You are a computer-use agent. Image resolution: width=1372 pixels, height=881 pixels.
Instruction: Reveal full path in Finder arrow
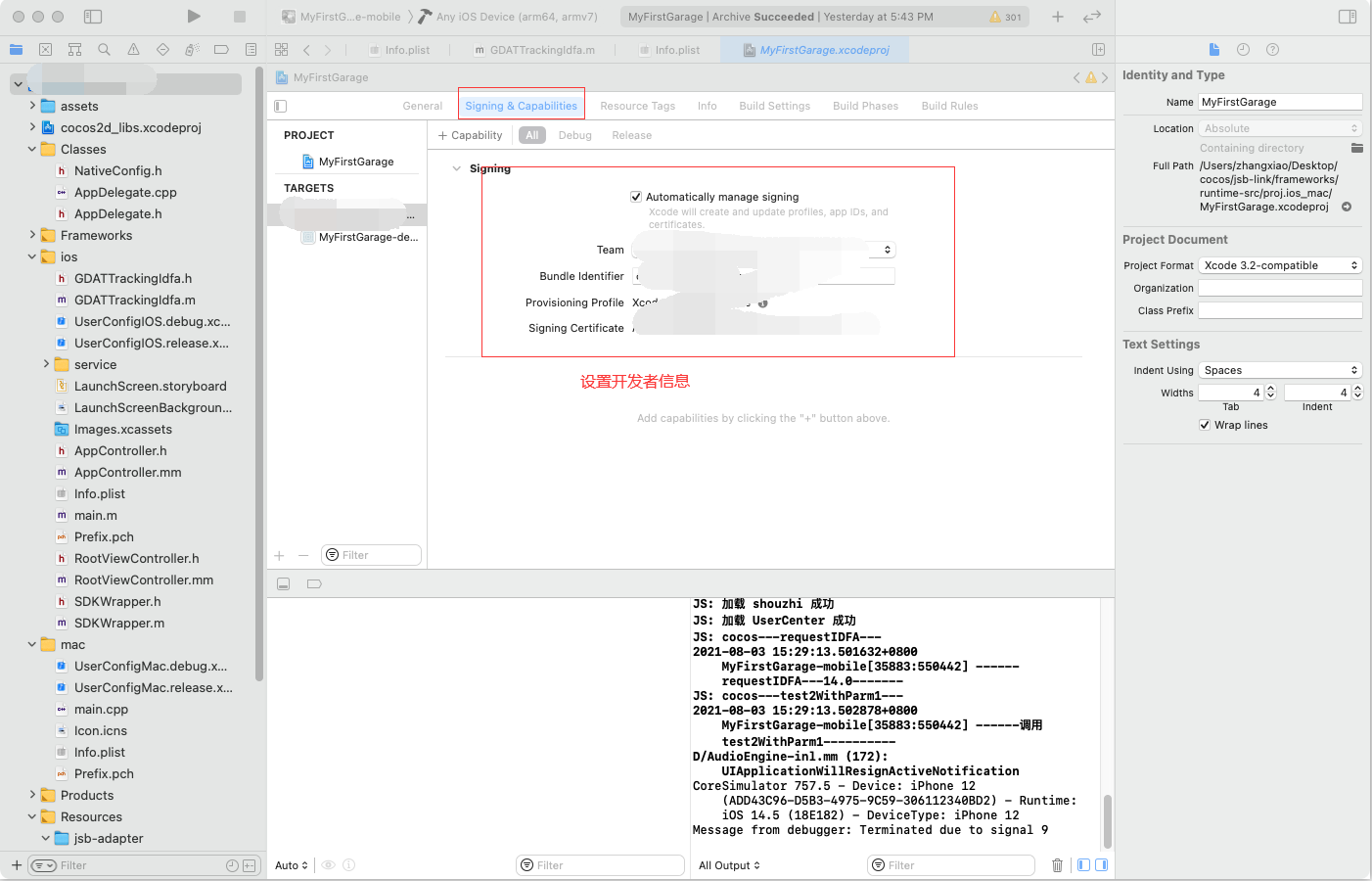(1347, 207)
